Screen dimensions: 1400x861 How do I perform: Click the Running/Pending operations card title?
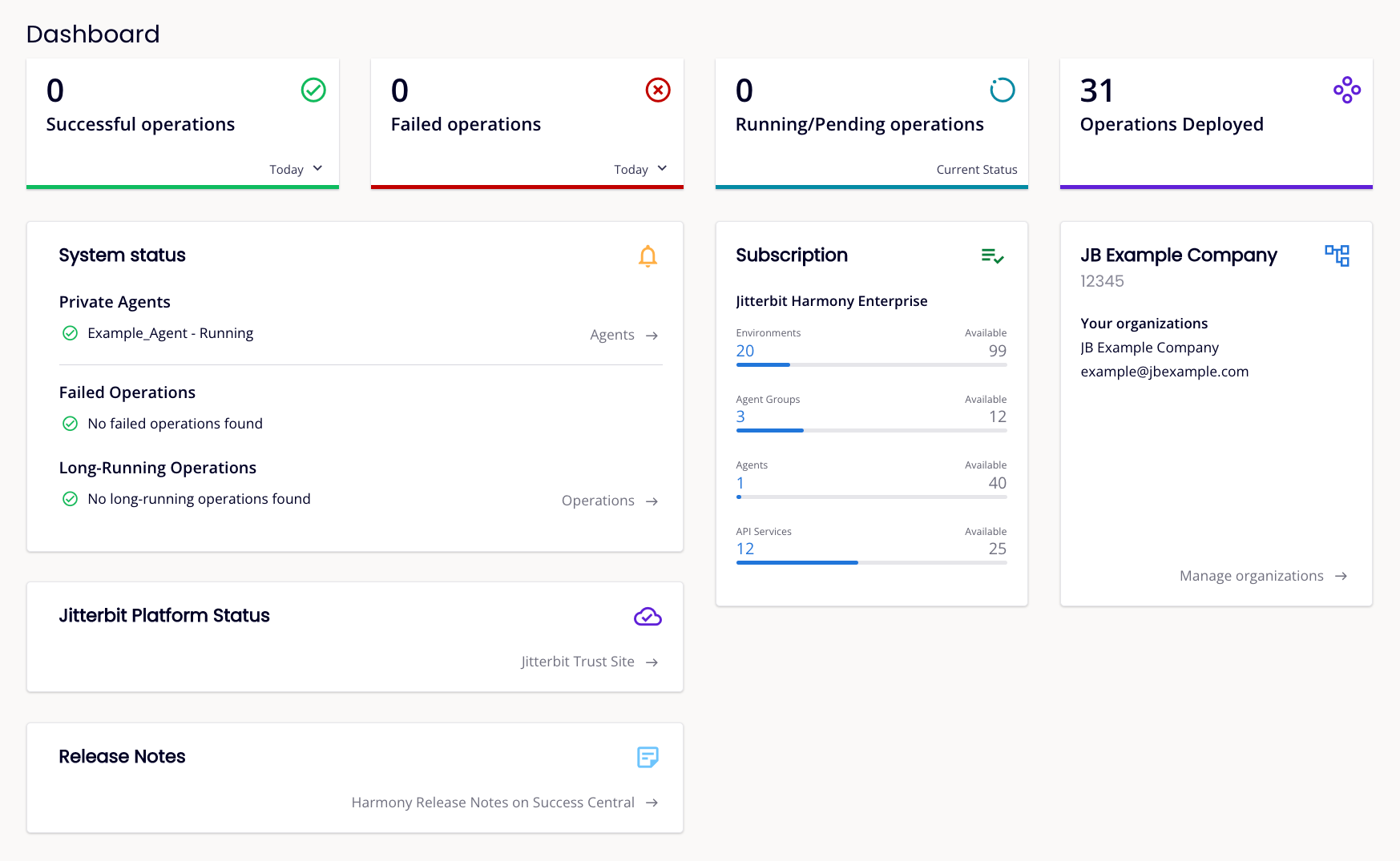859,125
